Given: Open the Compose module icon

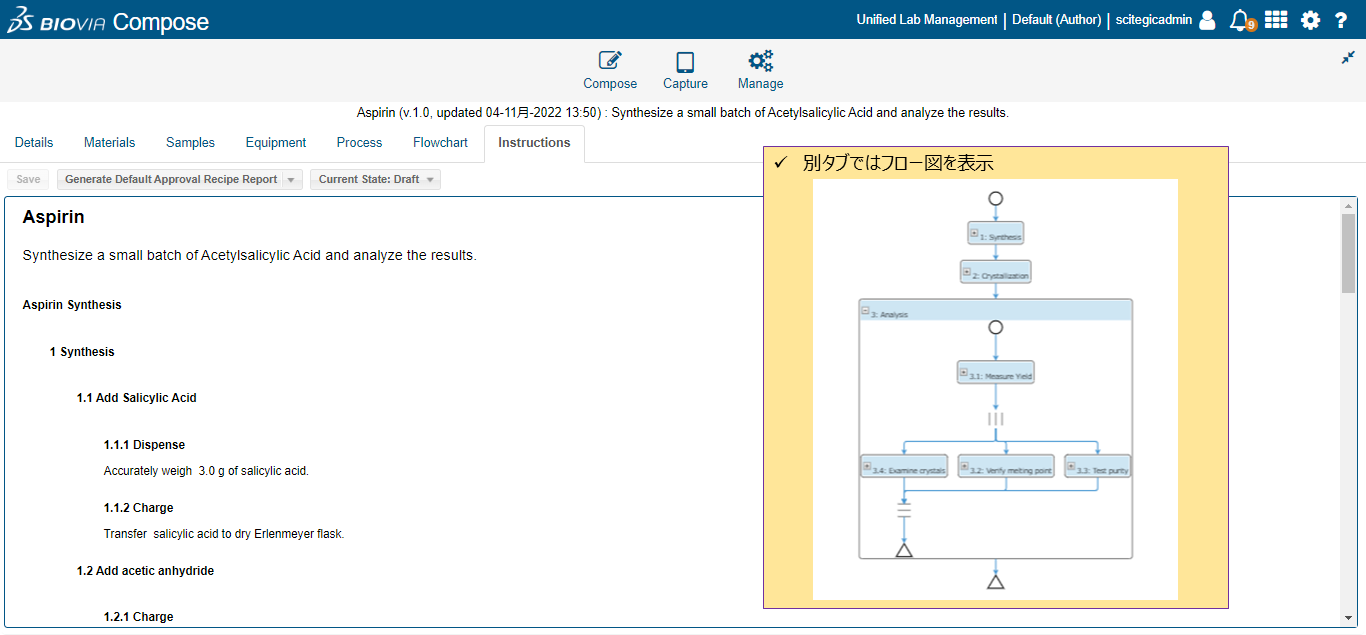Looking at the screenshot, I should coord(610,62).
